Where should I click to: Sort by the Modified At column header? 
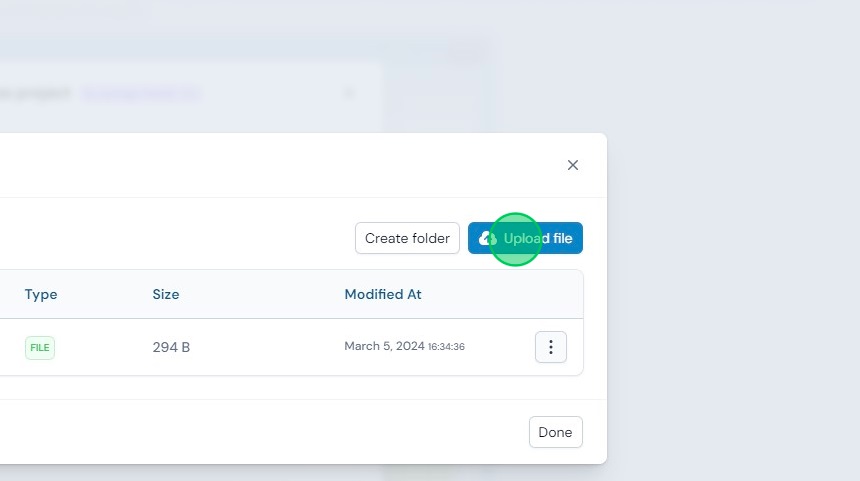(383, 295)
